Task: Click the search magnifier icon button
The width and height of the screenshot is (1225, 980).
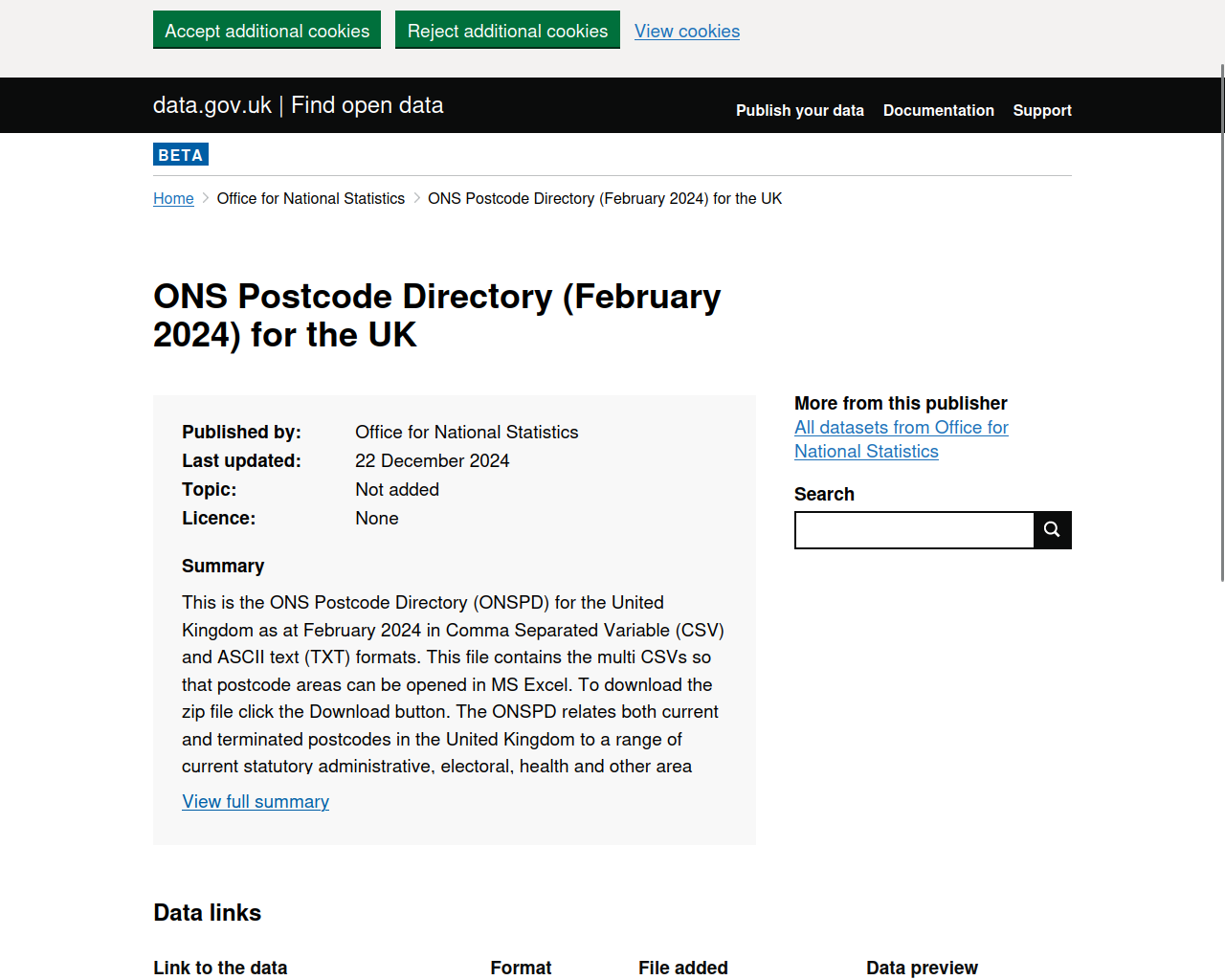Action: coord(1052,529)
